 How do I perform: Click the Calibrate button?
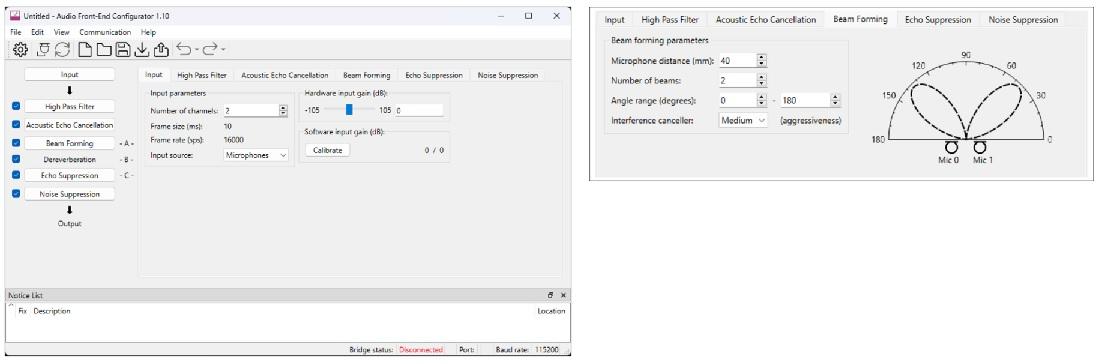point(327,150)
